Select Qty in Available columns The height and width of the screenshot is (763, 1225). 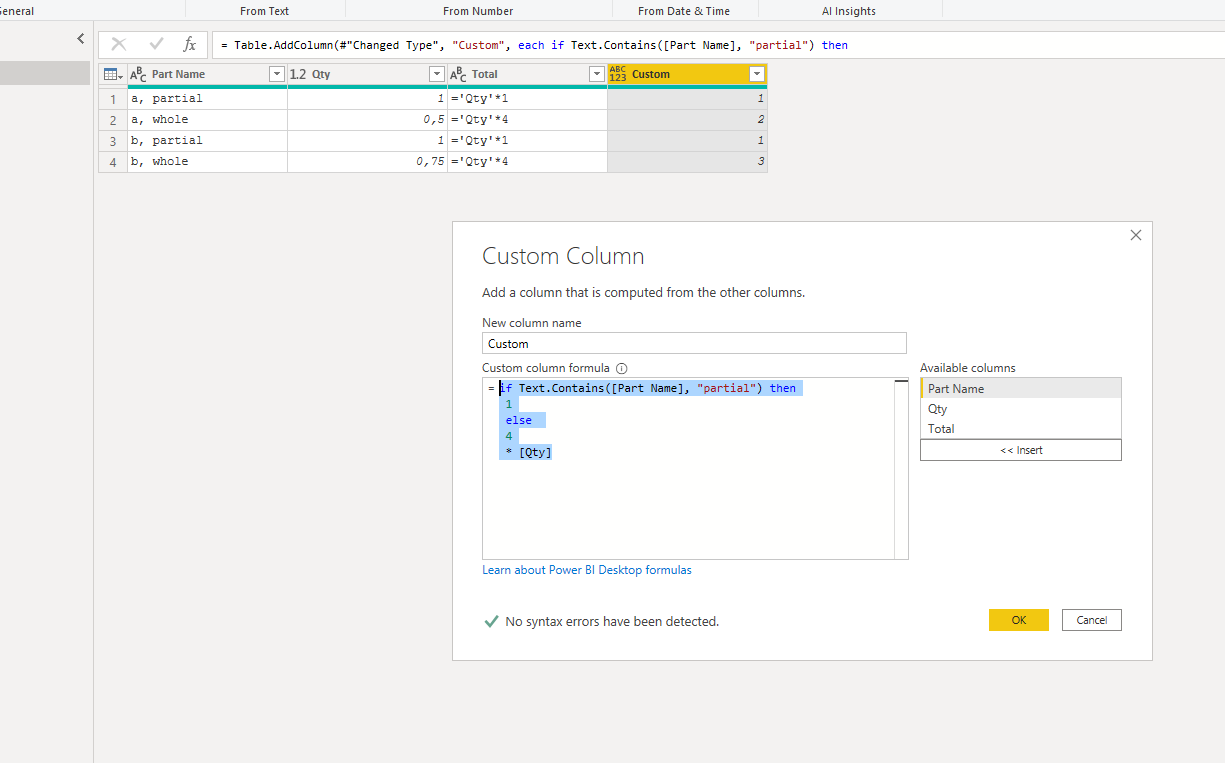click(1021, 408)
